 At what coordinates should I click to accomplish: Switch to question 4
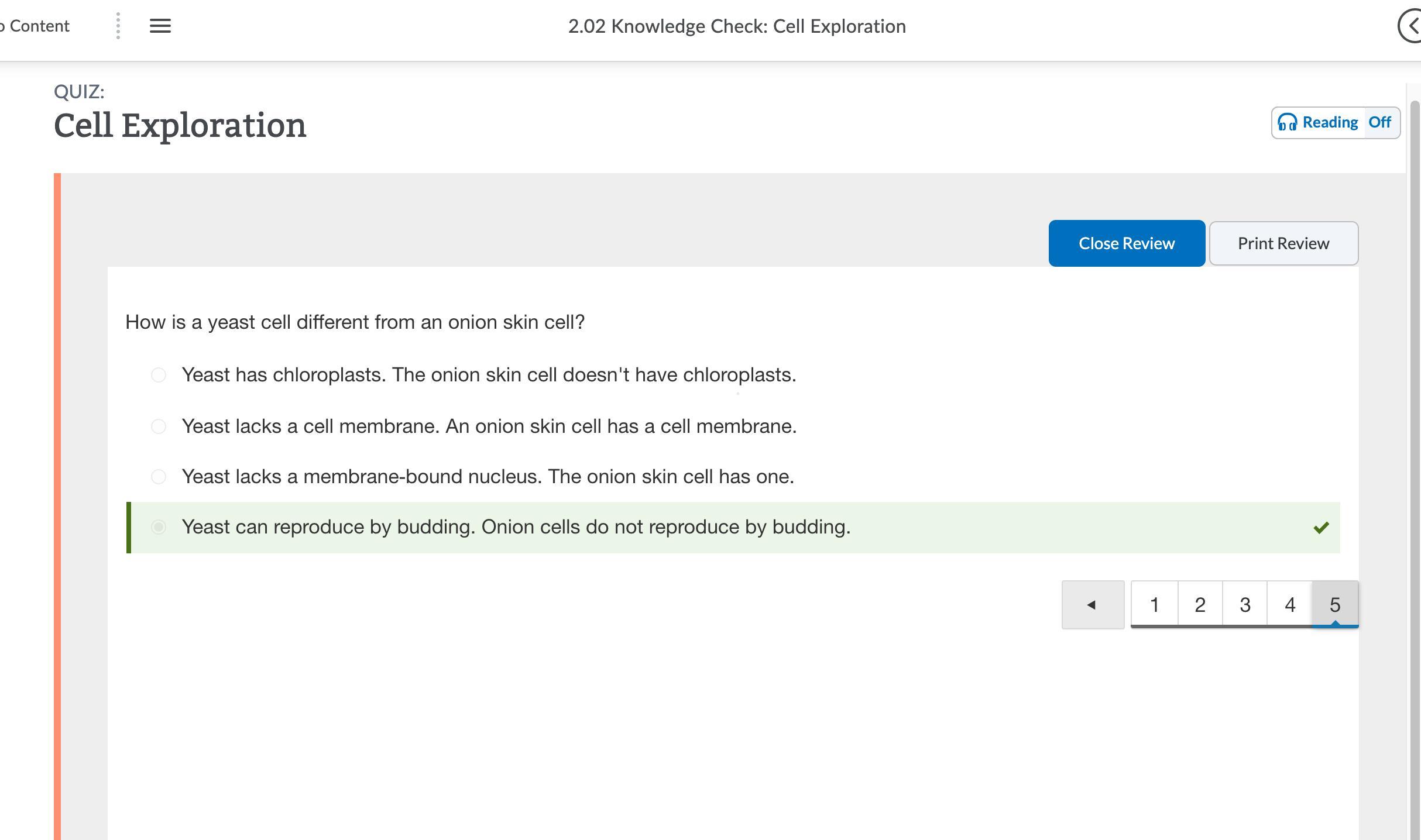[x=1290, y=604]
